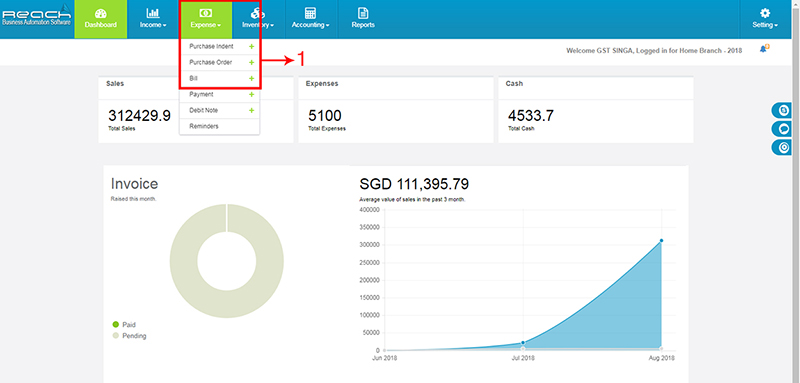Choose Purchase Order menu entry
This screenshot has height=383, width=800.
pyautogui.click(x=211, y=62)
